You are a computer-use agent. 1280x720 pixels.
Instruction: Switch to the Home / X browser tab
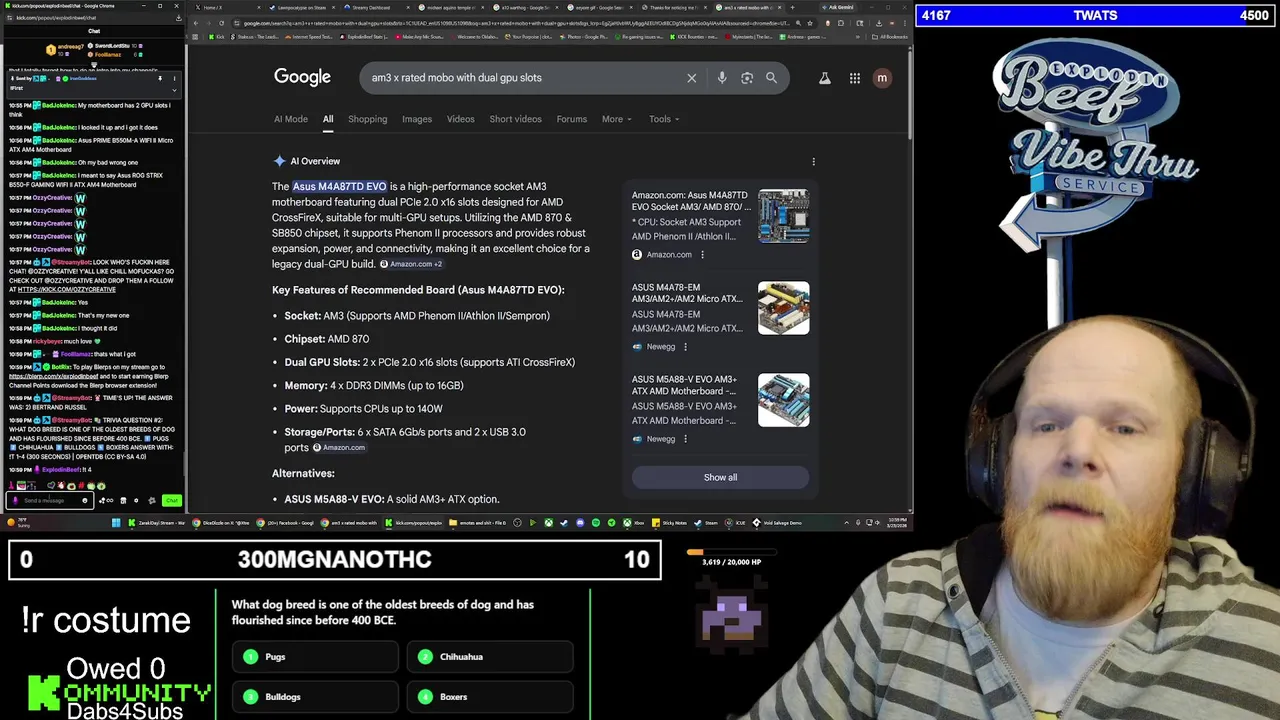pyautogui.click(x=225, y=7)
